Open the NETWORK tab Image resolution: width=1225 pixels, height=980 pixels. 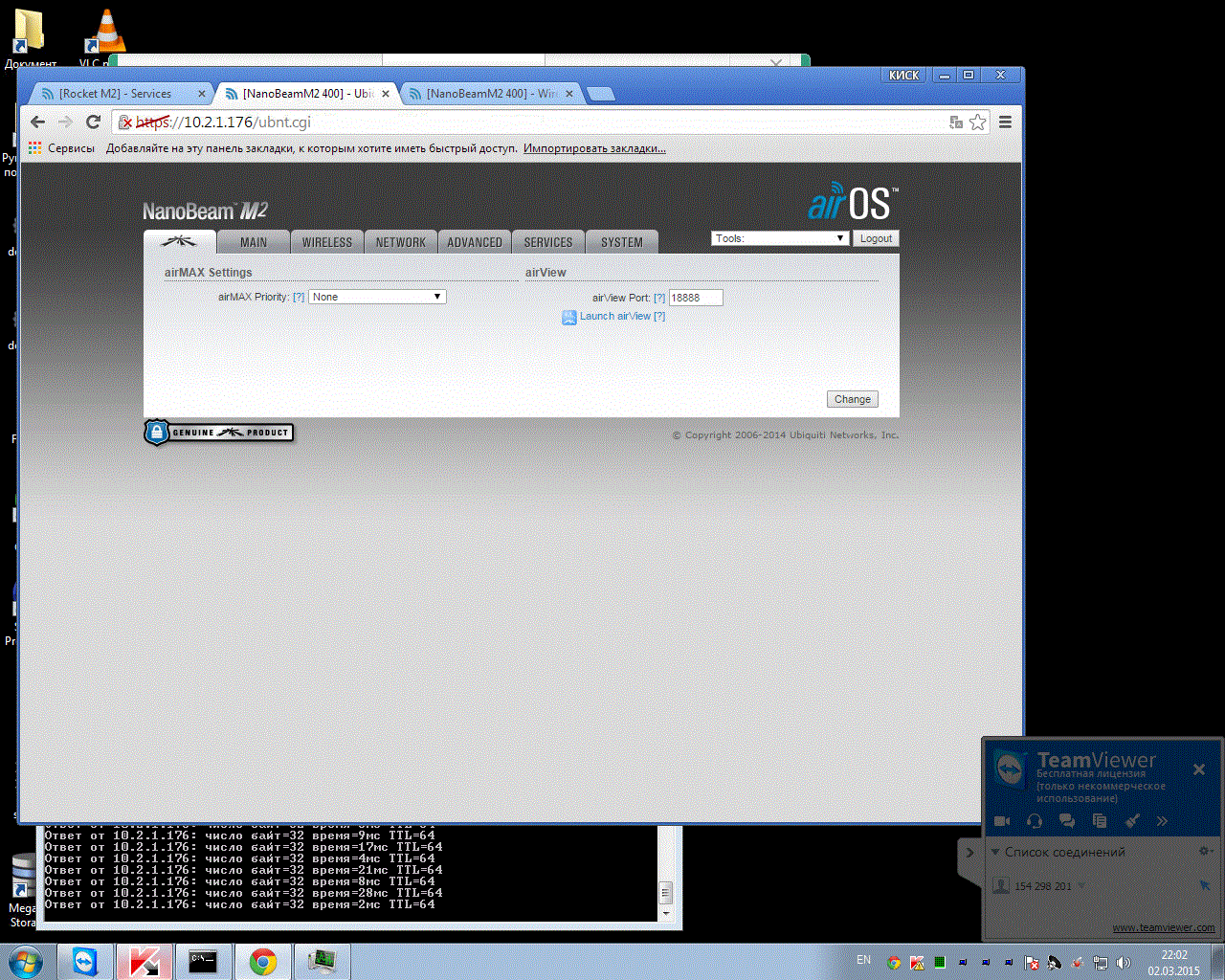tap(401, 242)
